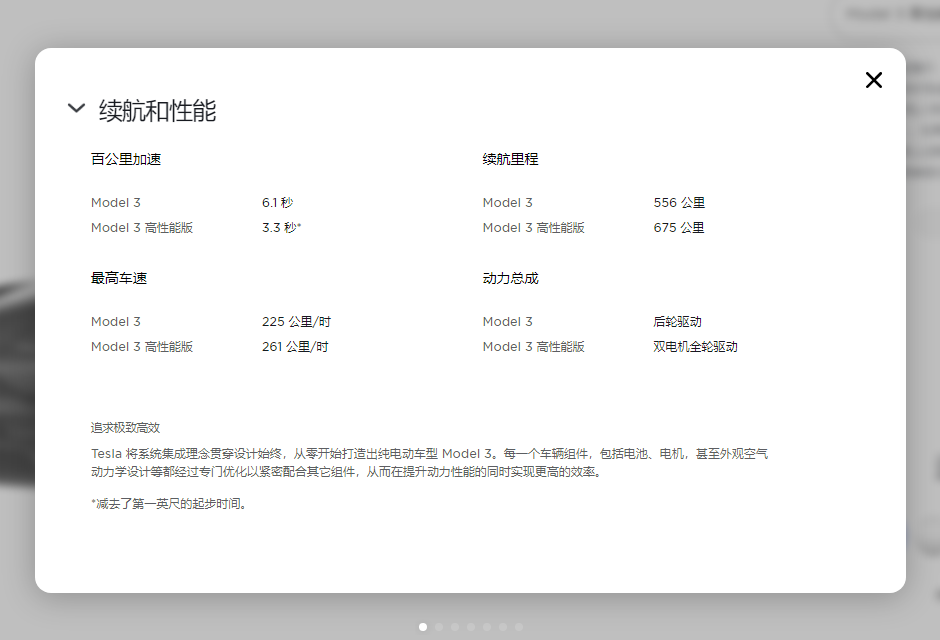Close the specifications modal dialog

coord(873,80)
